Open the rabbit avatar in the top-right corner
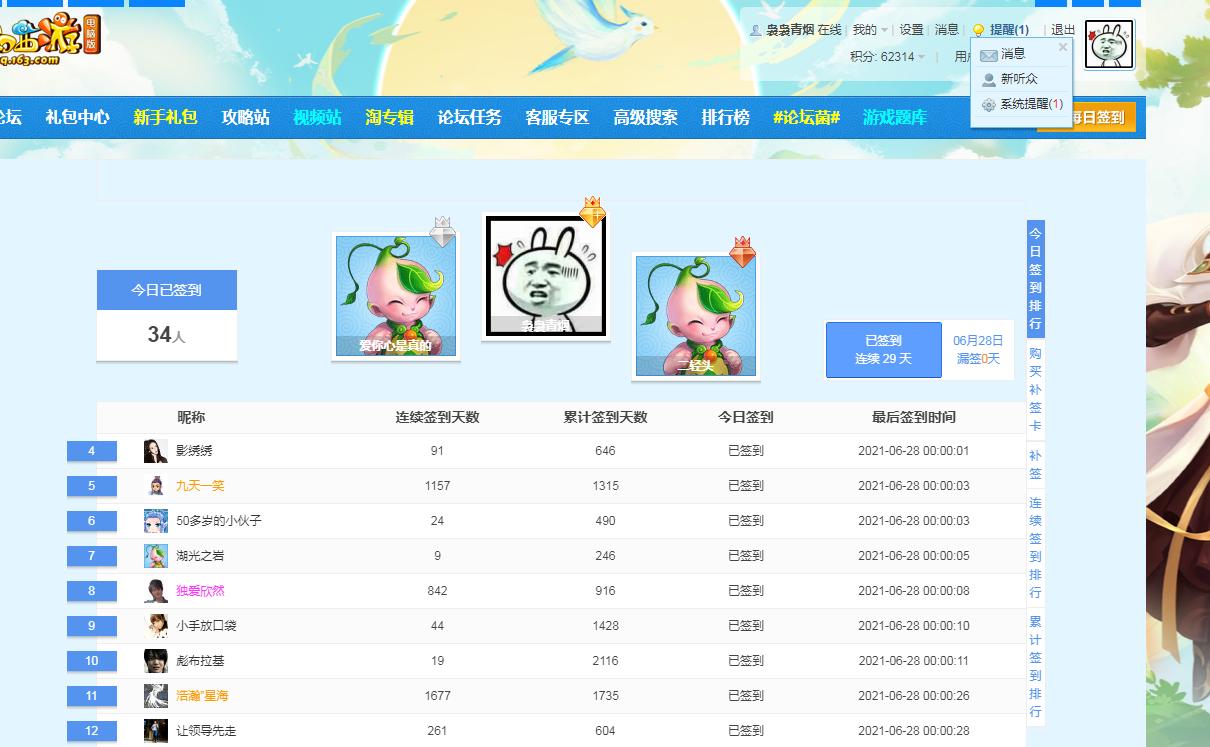1210x747 pixels. 1110,44
